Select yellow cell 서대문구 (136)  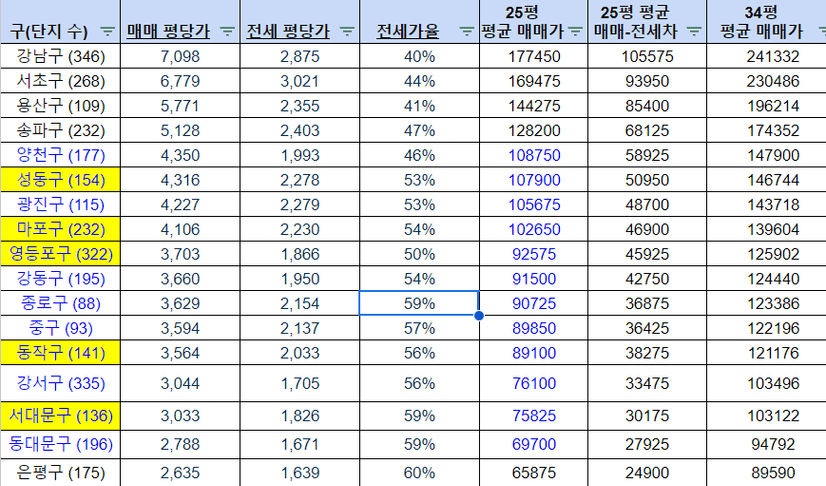61,416
